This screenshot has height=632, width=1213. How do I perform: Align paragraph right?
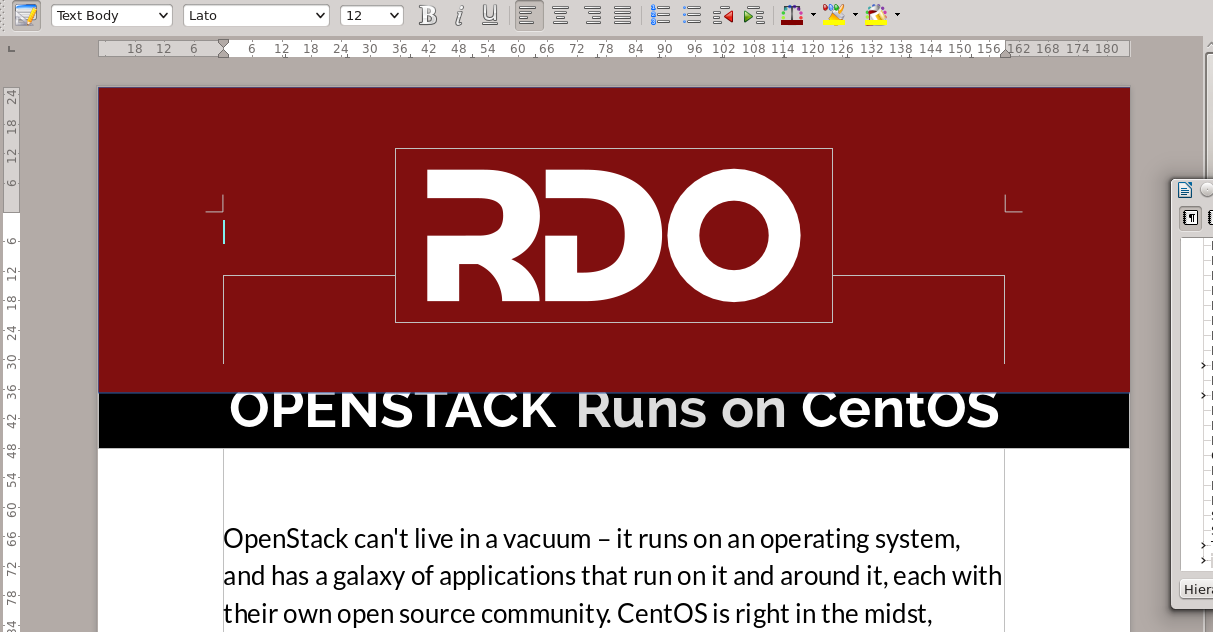pyautogui.click(x=592, y=15)
